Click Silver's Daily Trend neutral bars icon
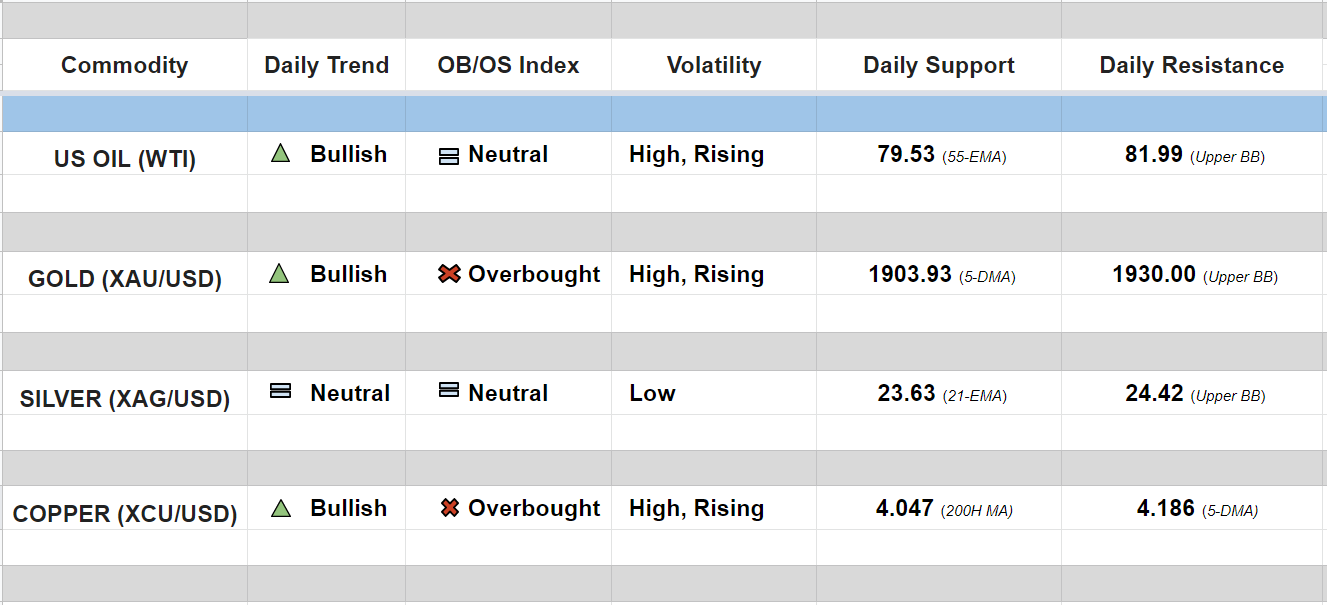The image size is (1327, 605). click(x=281, y=392)
